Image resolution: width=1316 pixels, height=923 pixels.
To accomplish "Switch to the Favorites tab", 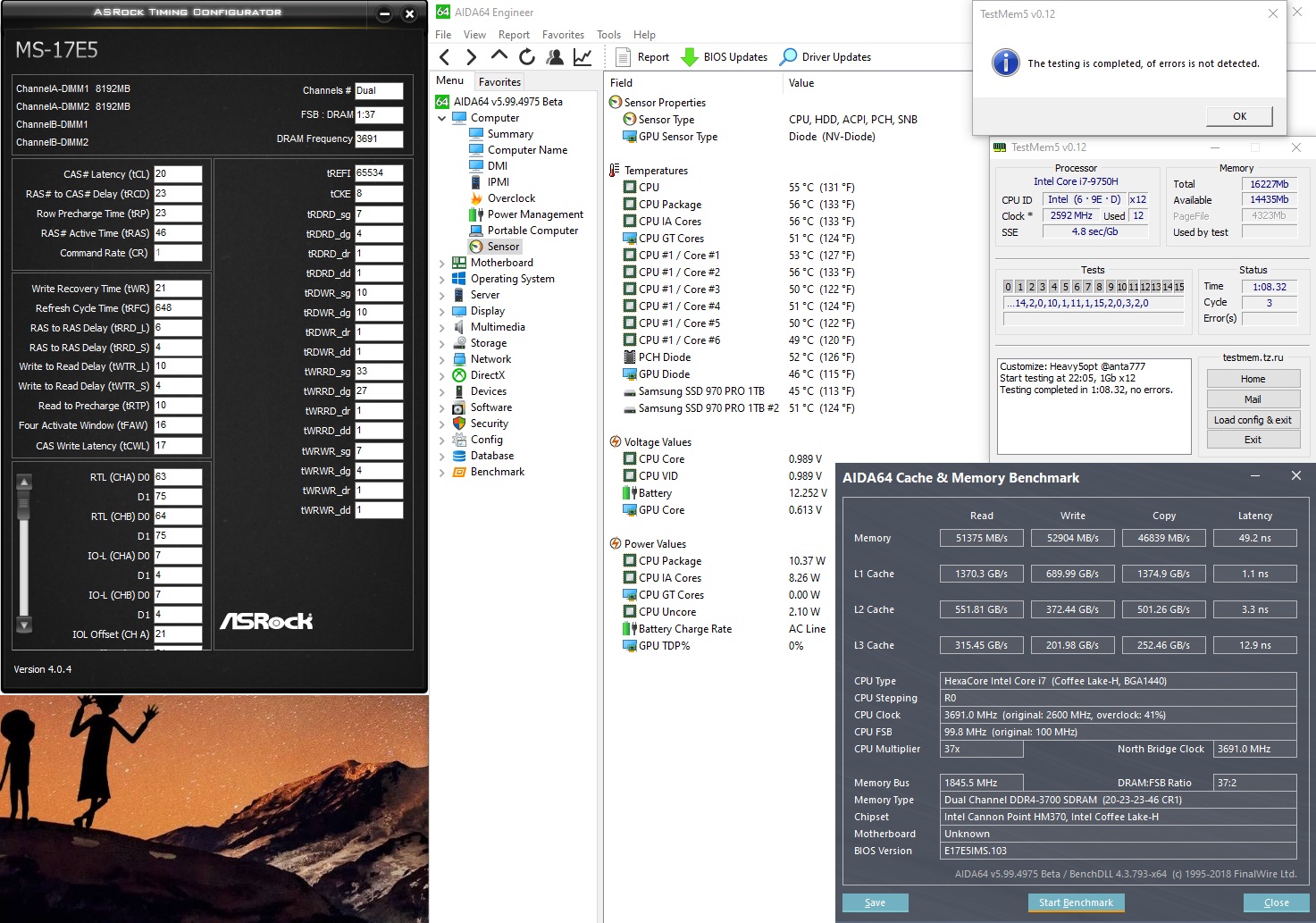I will [499, 82].
